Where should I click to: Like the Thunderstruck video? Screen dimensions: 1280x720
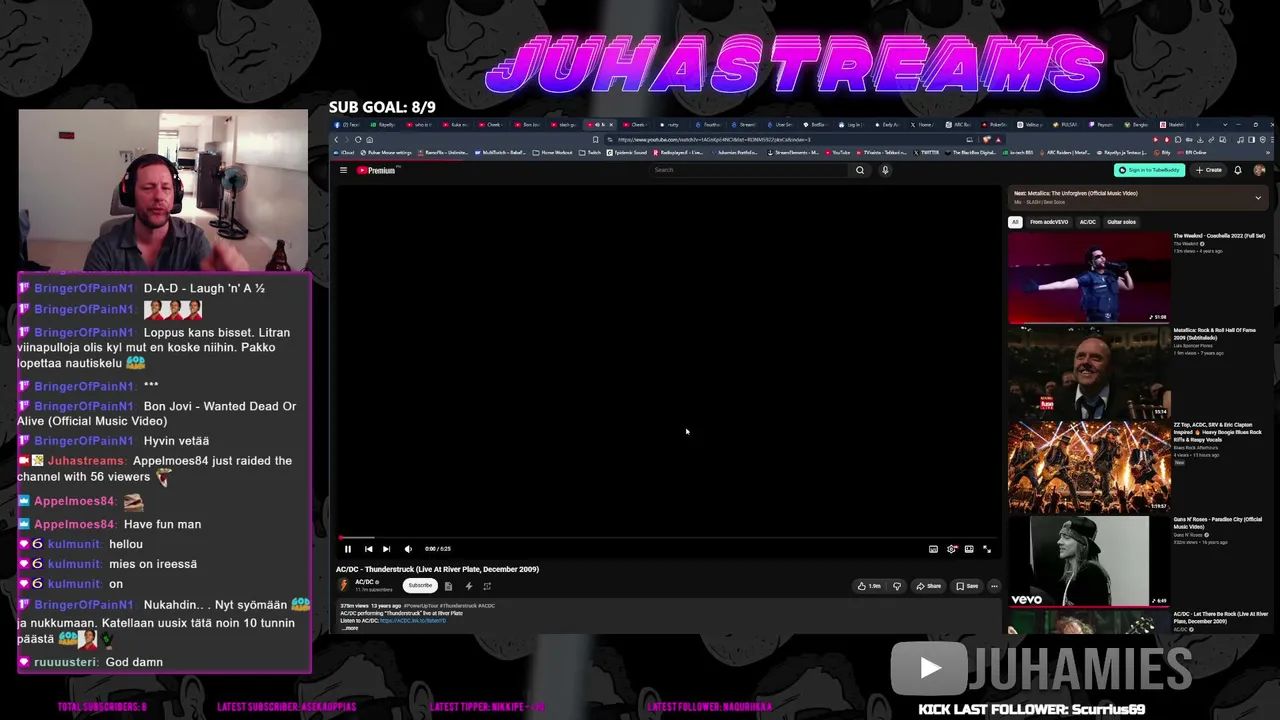tap(868, 586)
